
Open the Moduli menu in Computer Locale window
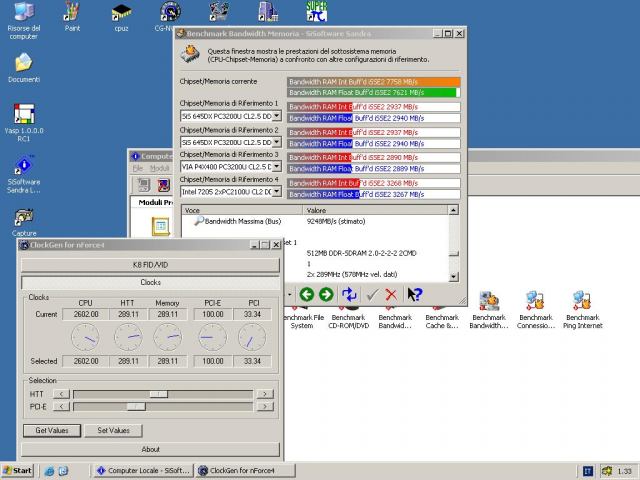(x=159, y=168)
